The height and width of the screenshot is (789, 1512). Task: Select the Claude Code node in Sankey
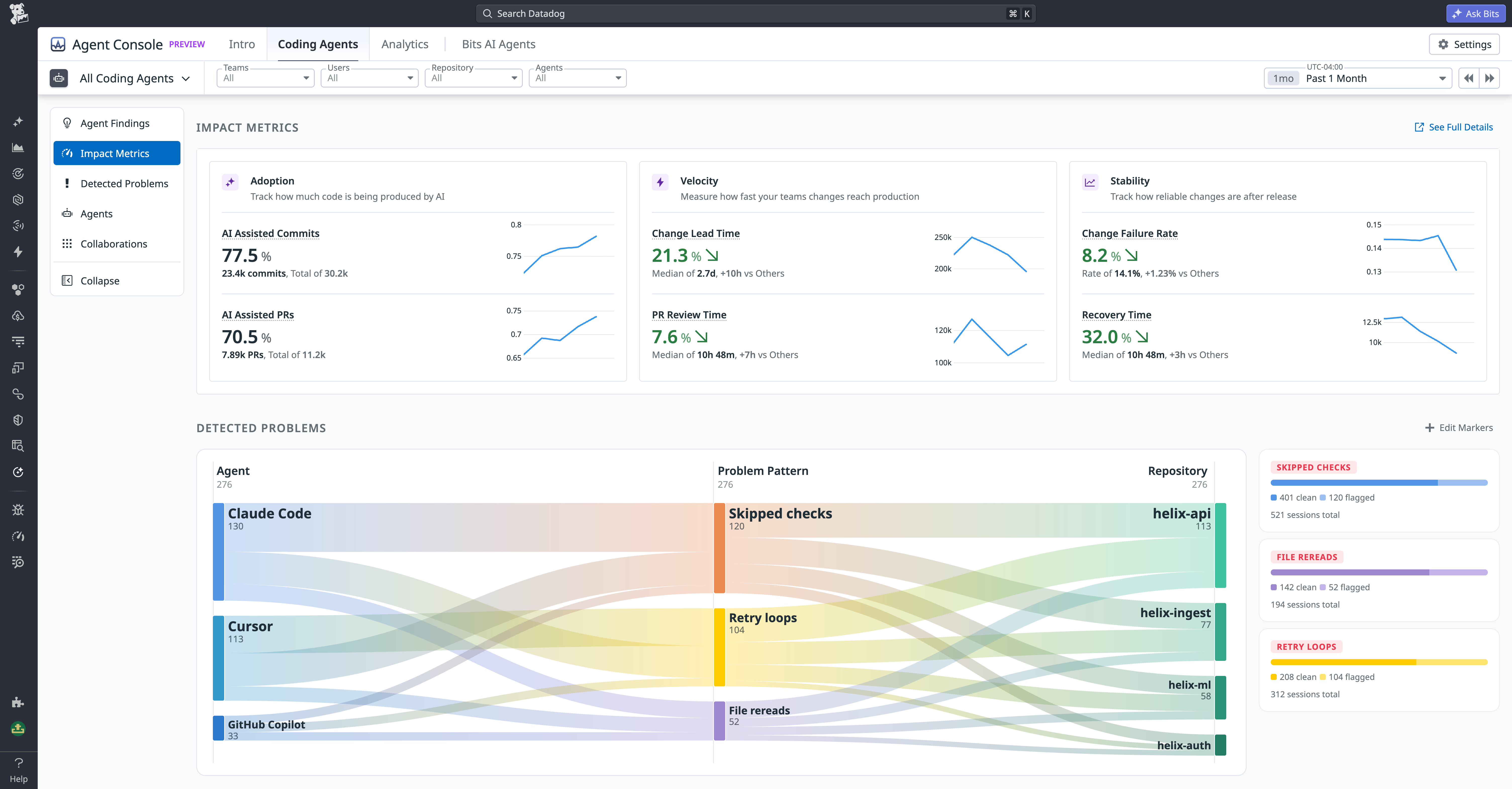[x=218, y=551]
